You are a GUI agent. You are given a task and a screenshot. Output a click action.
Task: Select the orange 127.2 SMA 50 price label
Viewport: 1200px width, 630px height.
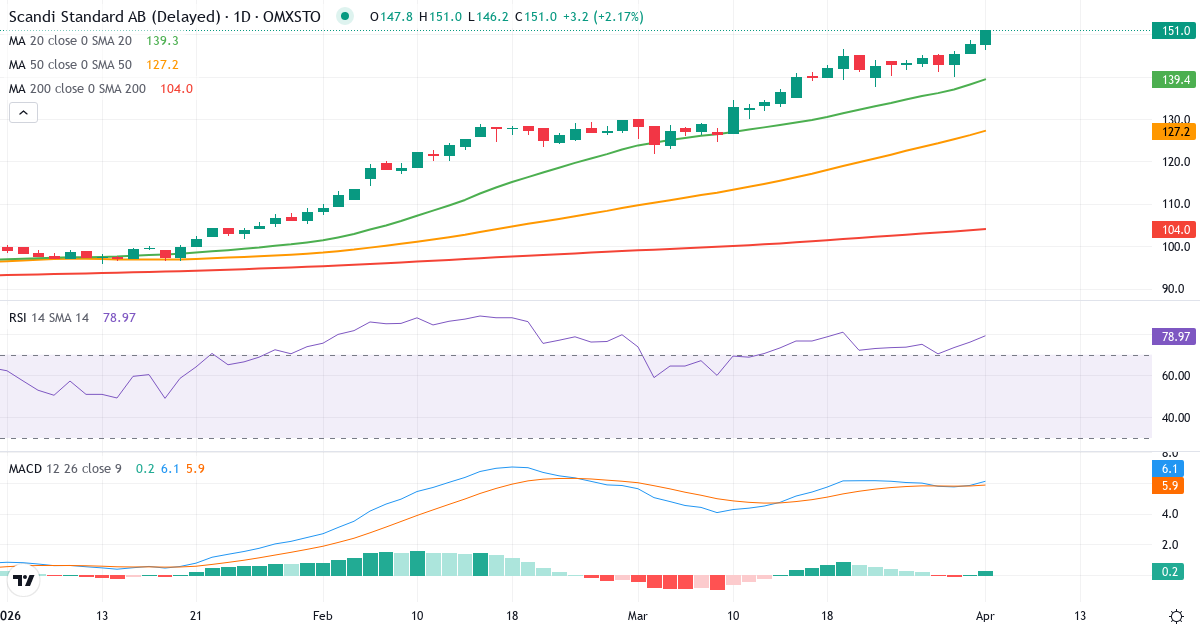pyautogui.click(x=1172, y=130)
